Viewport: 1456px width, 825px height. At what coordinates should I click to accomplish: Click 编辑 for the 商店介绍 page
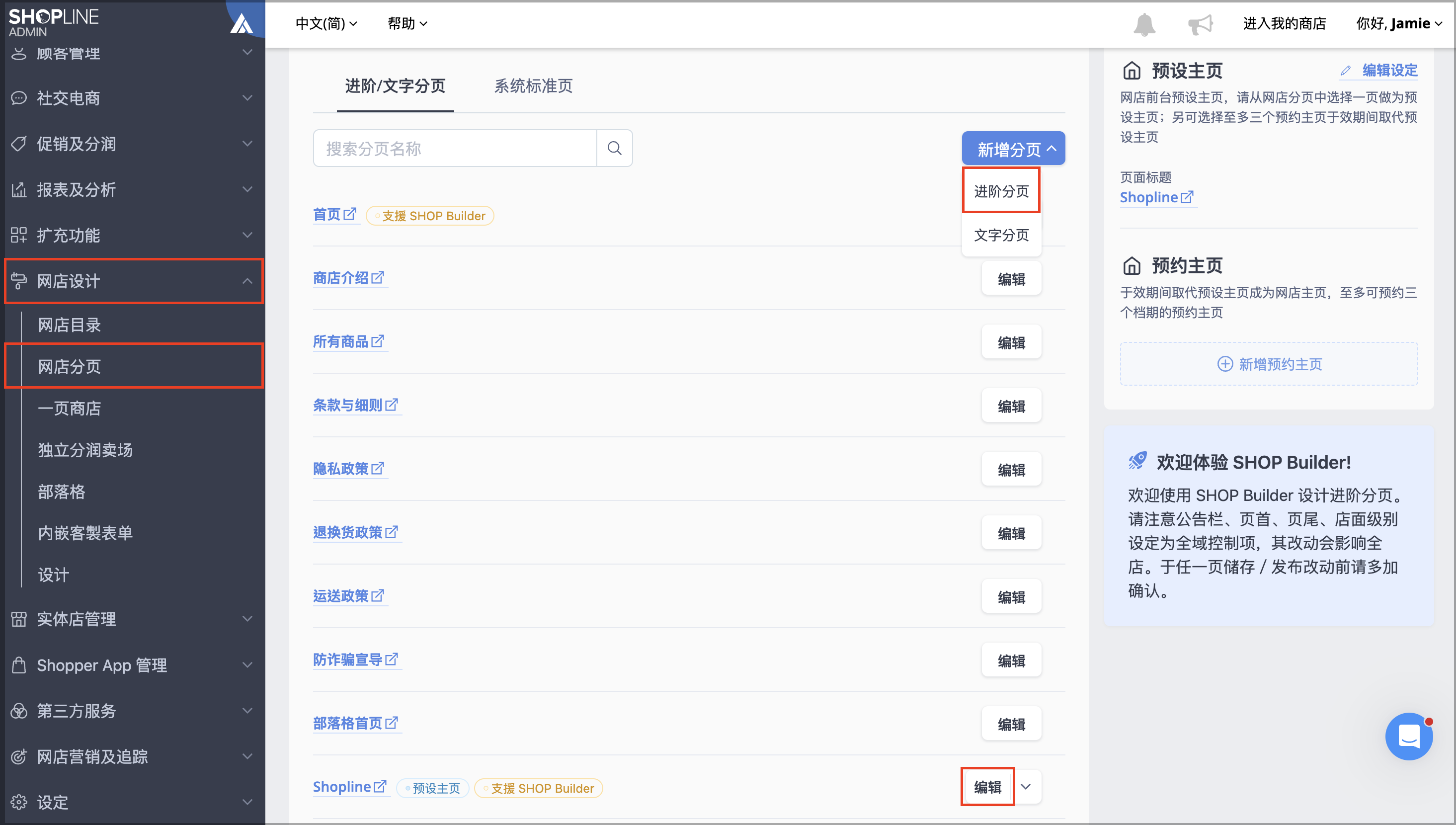point(1011,279)
